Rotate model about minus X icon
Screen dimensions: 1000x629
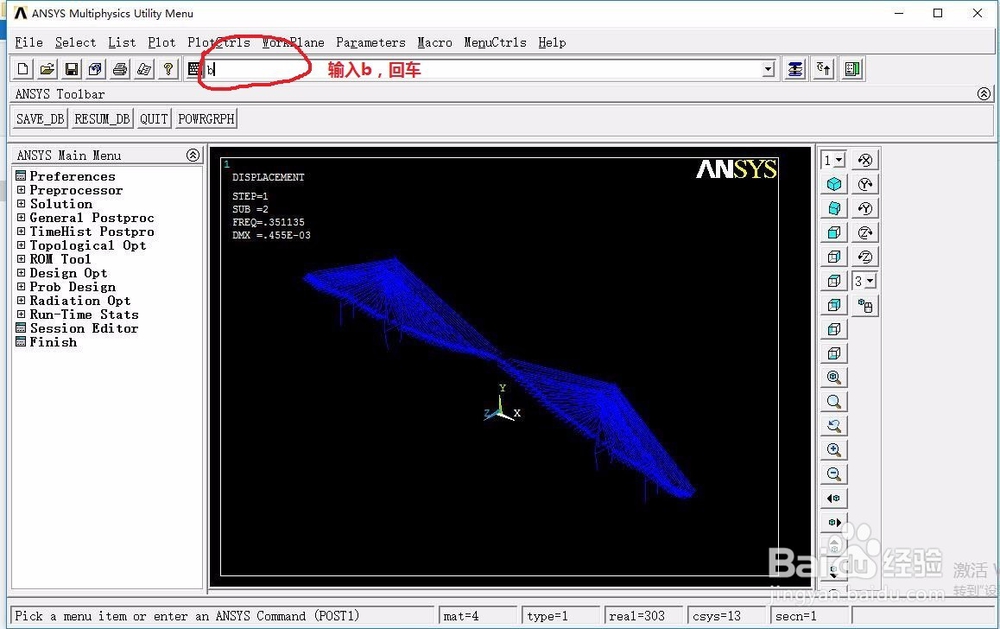[x=865, y=160]
